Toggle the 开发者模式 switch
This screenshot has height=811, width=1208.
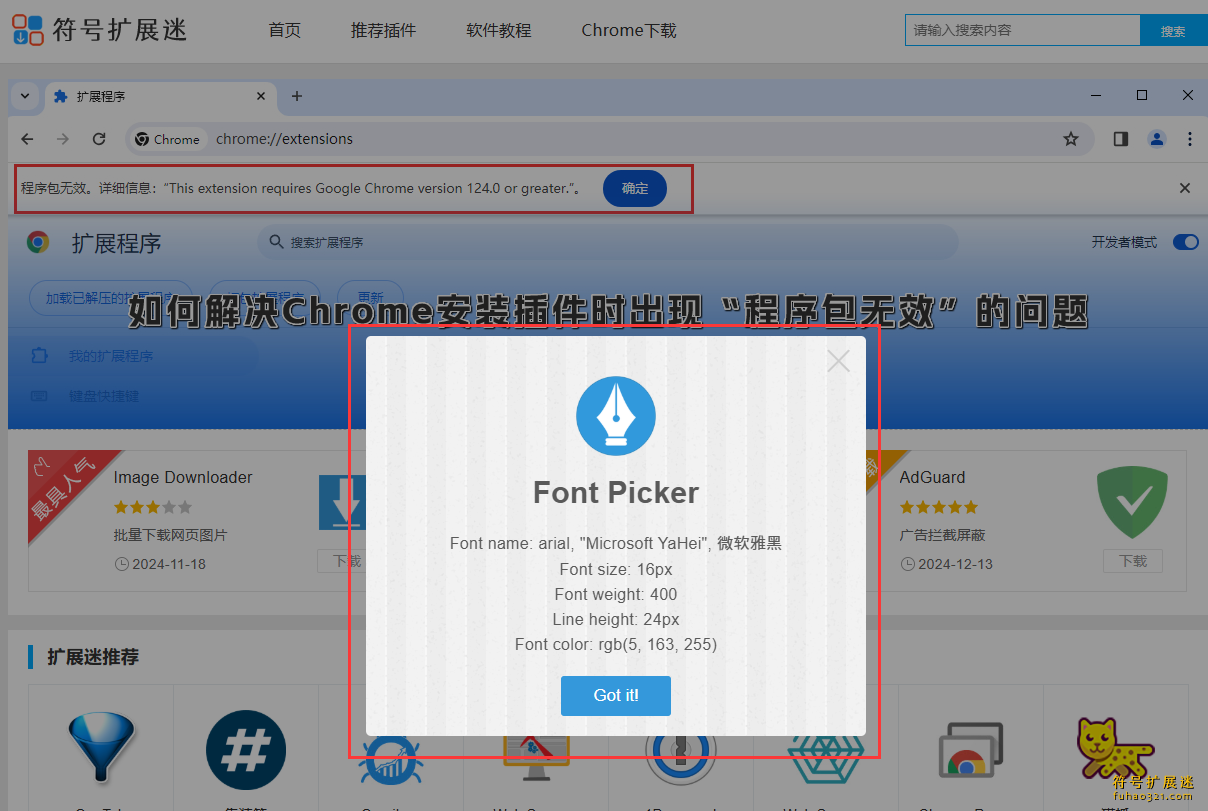[x=1185, y=242]
